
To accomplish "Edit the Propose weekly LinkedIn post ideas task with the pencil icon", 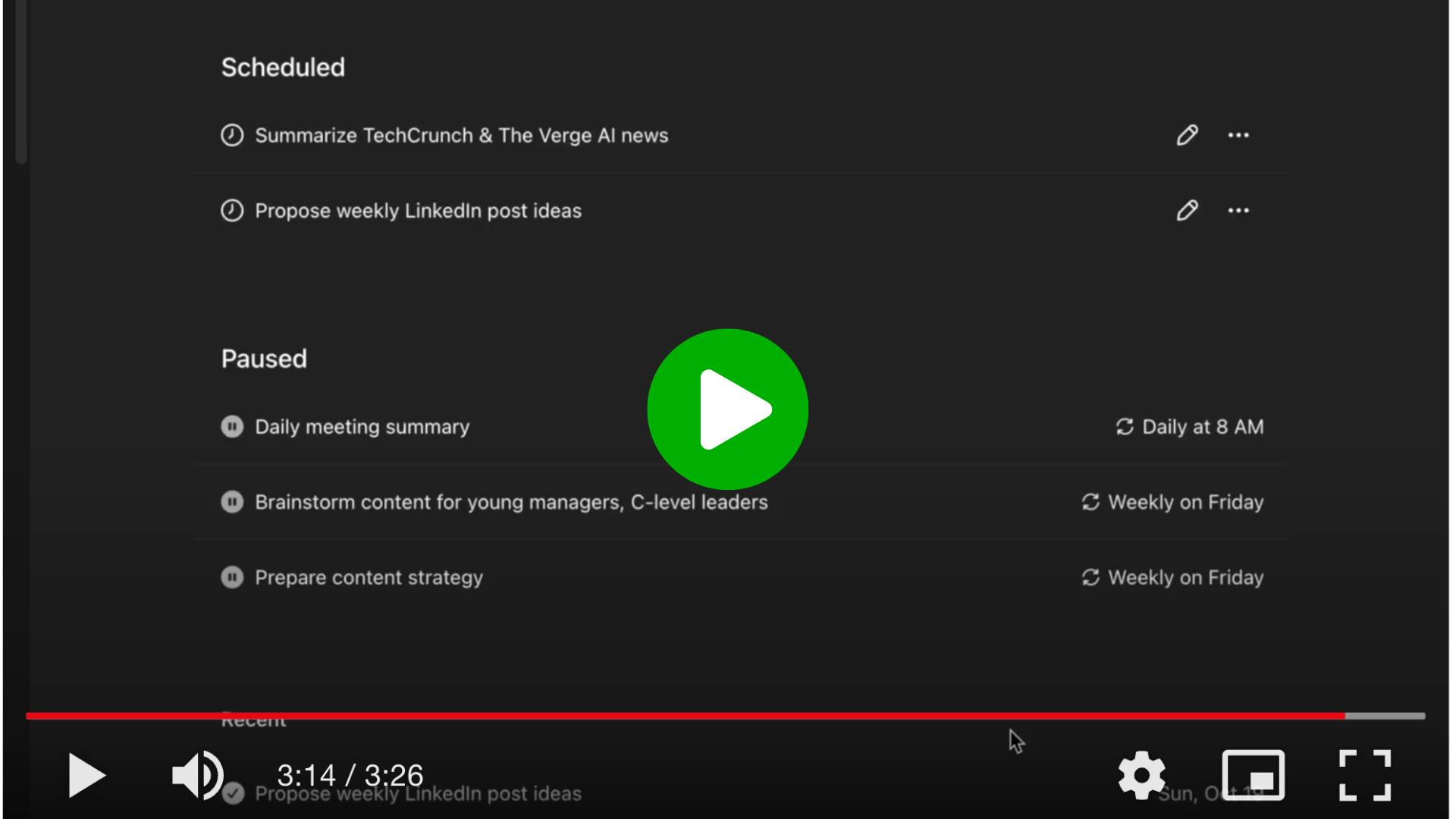I will [1187, 210].
